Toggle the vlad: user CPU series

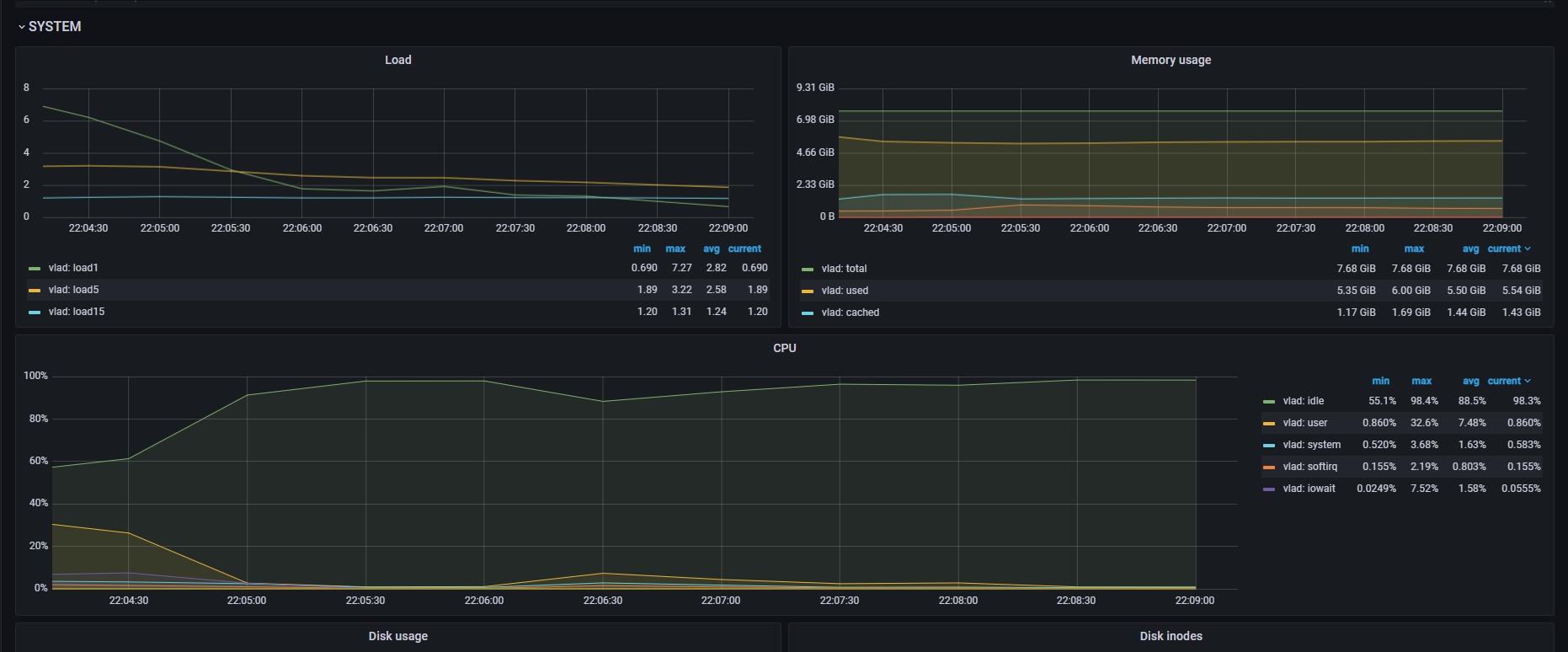coord(1305,423)
